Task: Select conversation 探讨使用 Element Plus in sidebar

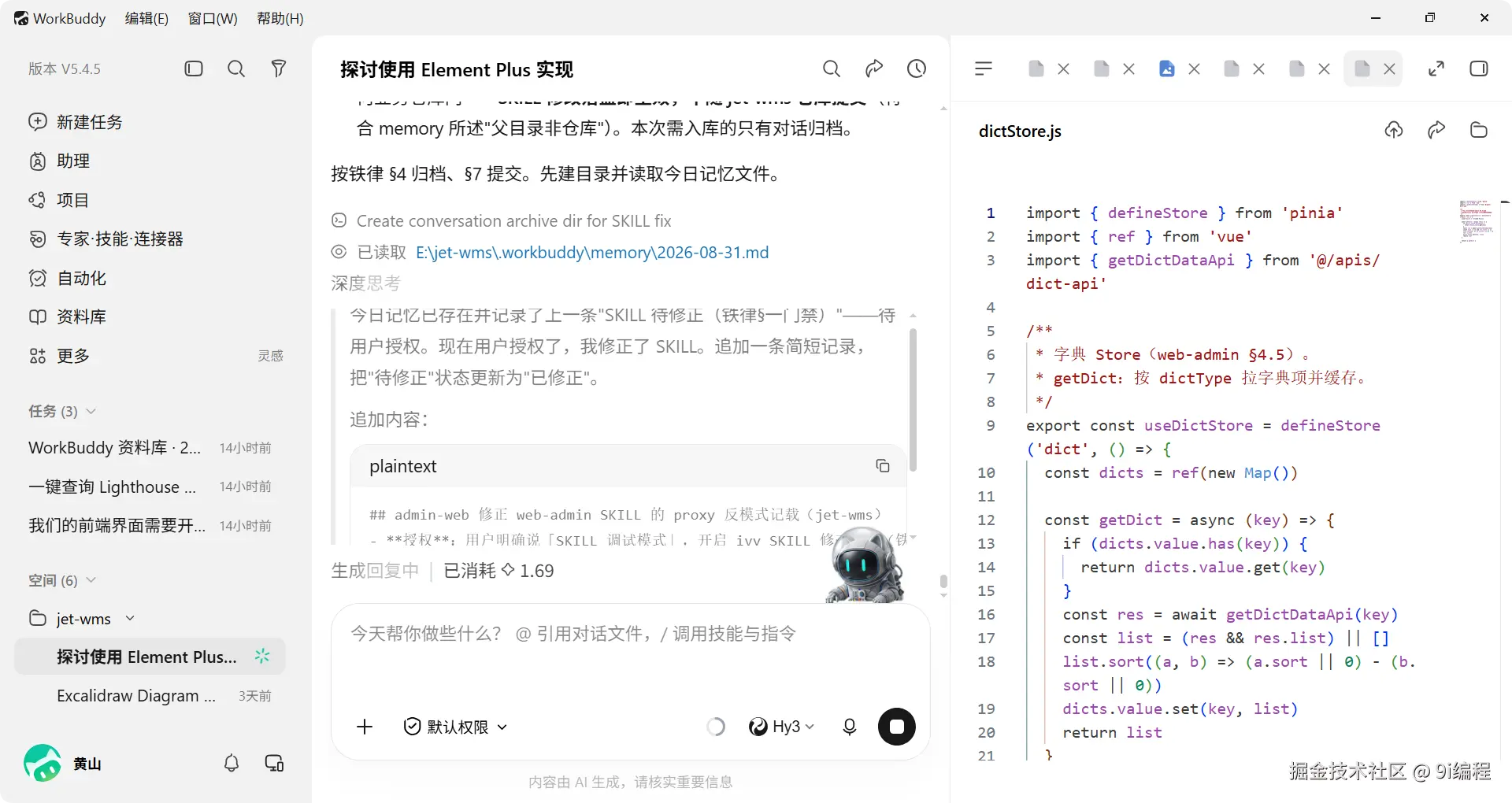Action: tap(150, 657)
